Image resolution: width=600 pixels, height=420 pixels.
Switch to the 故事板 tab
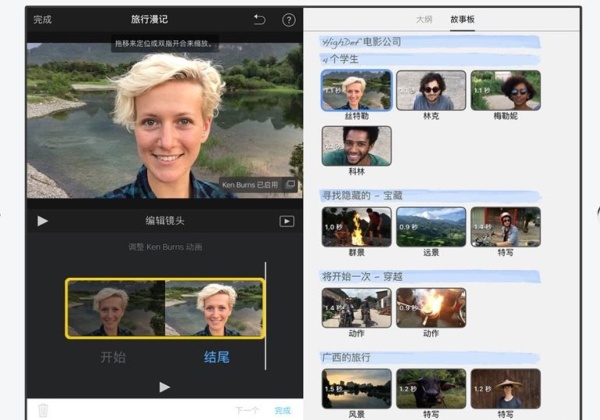click(x=462, y=20)
